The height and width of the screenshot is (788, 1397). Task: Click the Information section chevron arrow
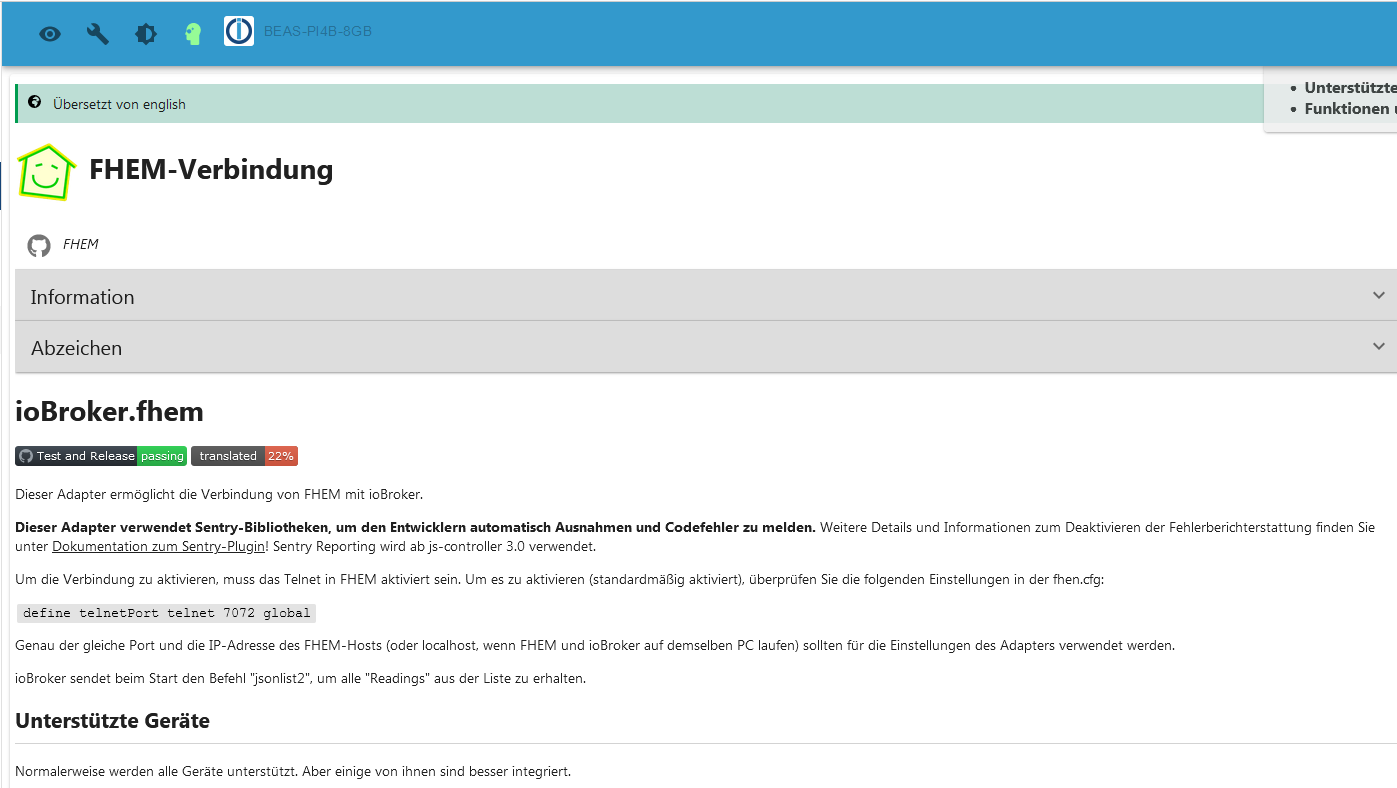tap(1379, 295)
